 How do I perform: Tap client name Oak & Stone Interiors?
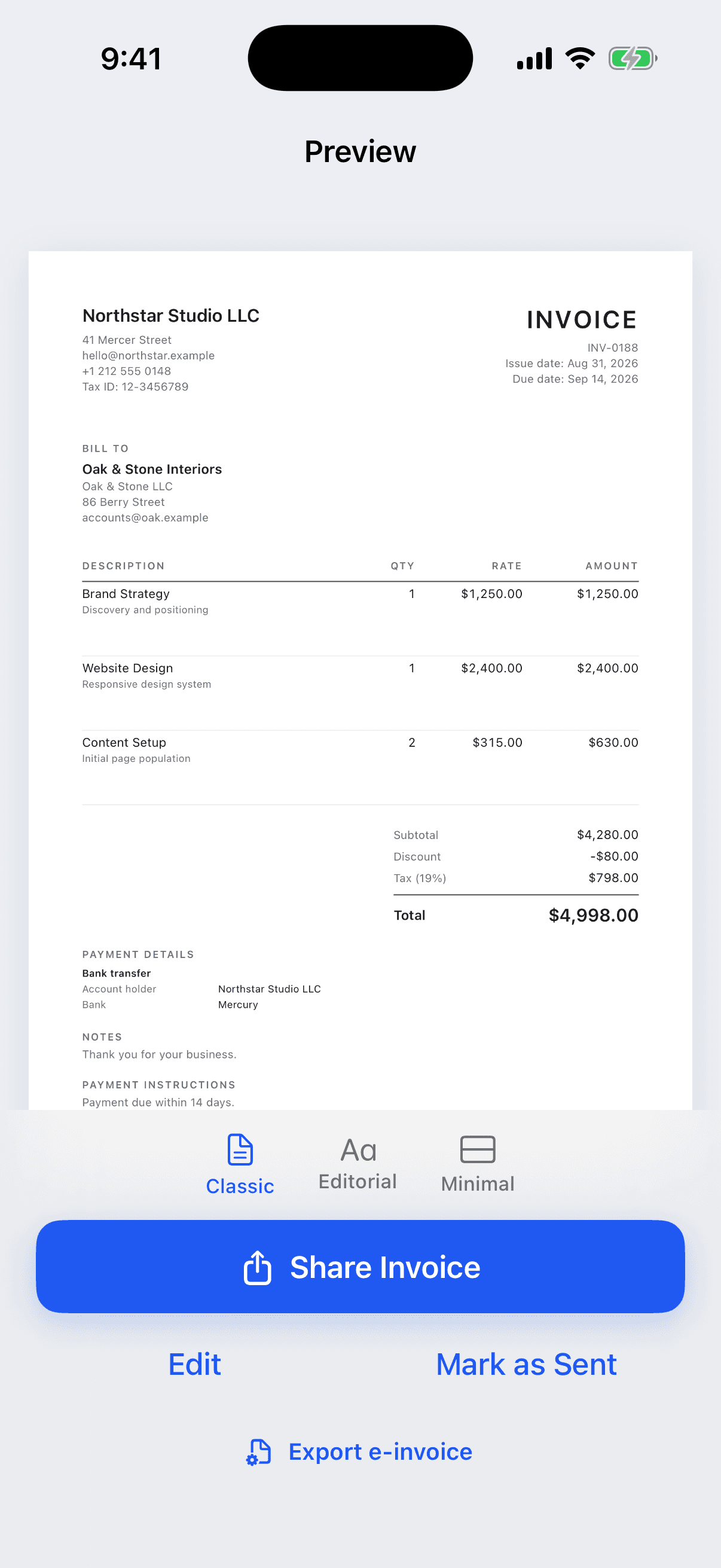click(x=152, y=469)
